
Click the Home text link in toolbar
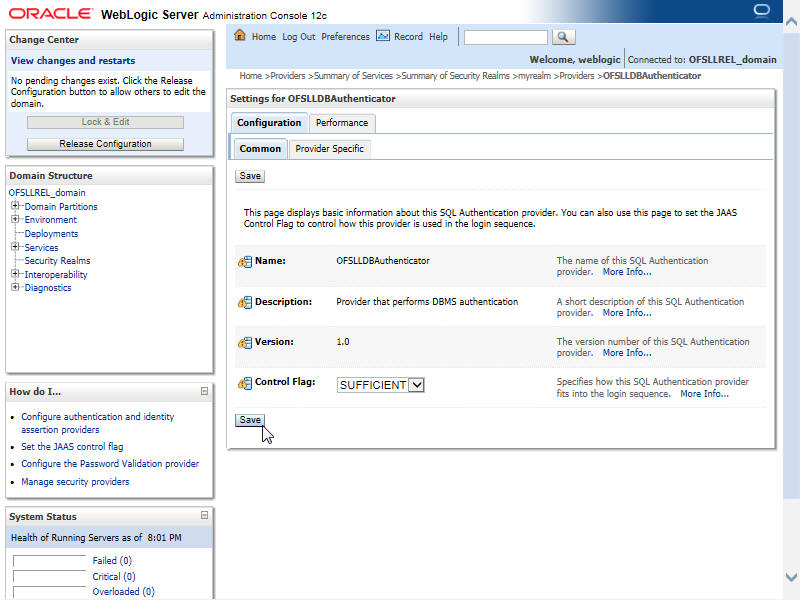coord(264,37)
